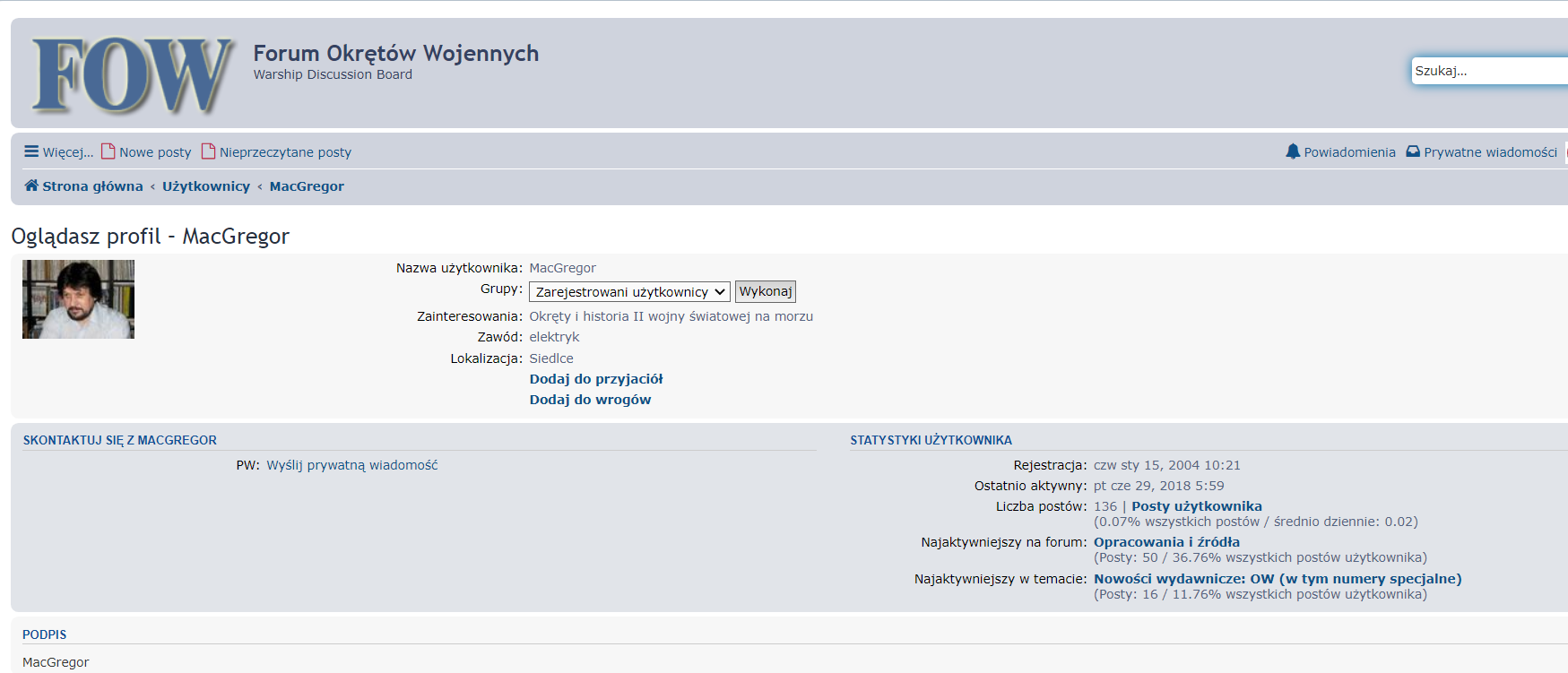Viewport: 1568px width, 673px height.
Task: Click the Wykonaj button
Action: 766,292
